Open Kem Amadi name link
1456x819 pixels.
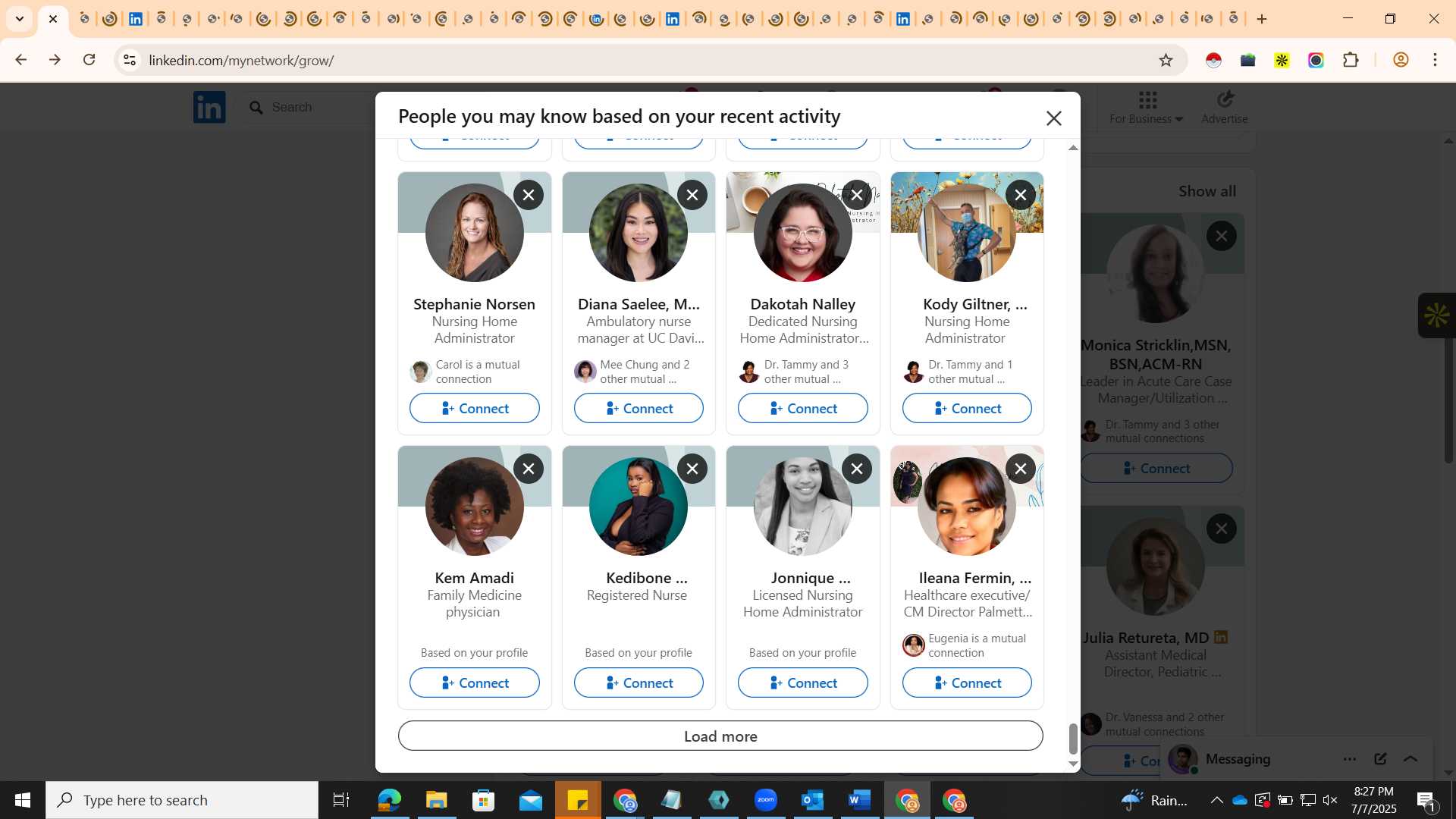click(475, 578)
